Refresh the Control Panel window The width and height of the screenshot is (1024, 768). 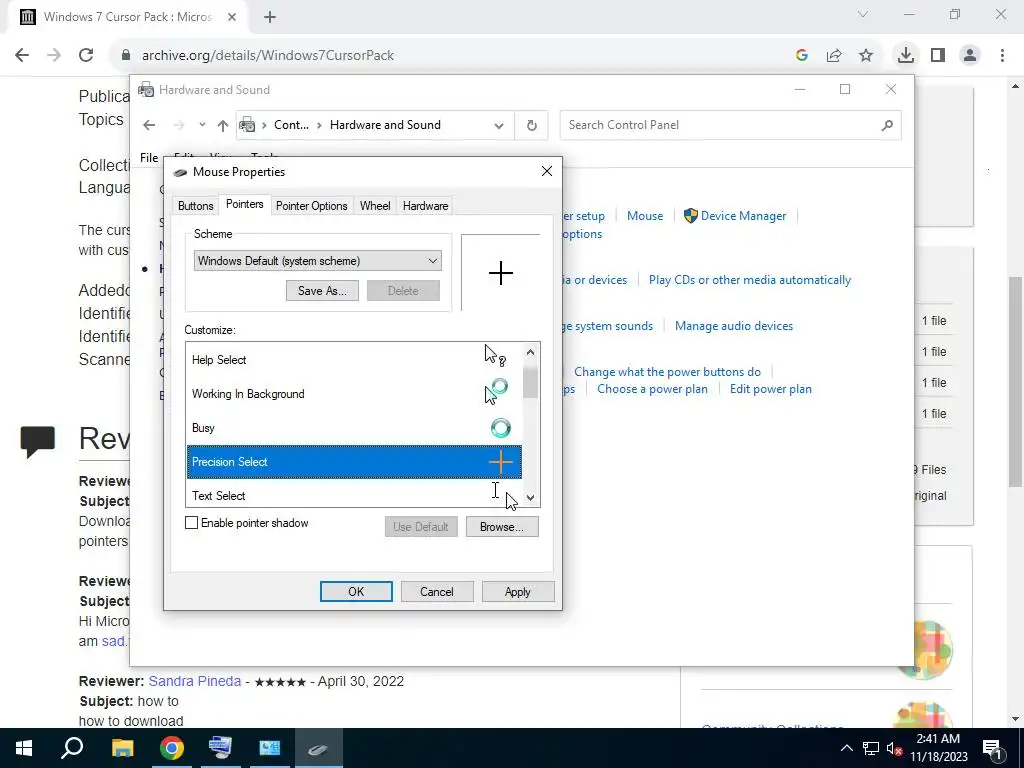532,125
